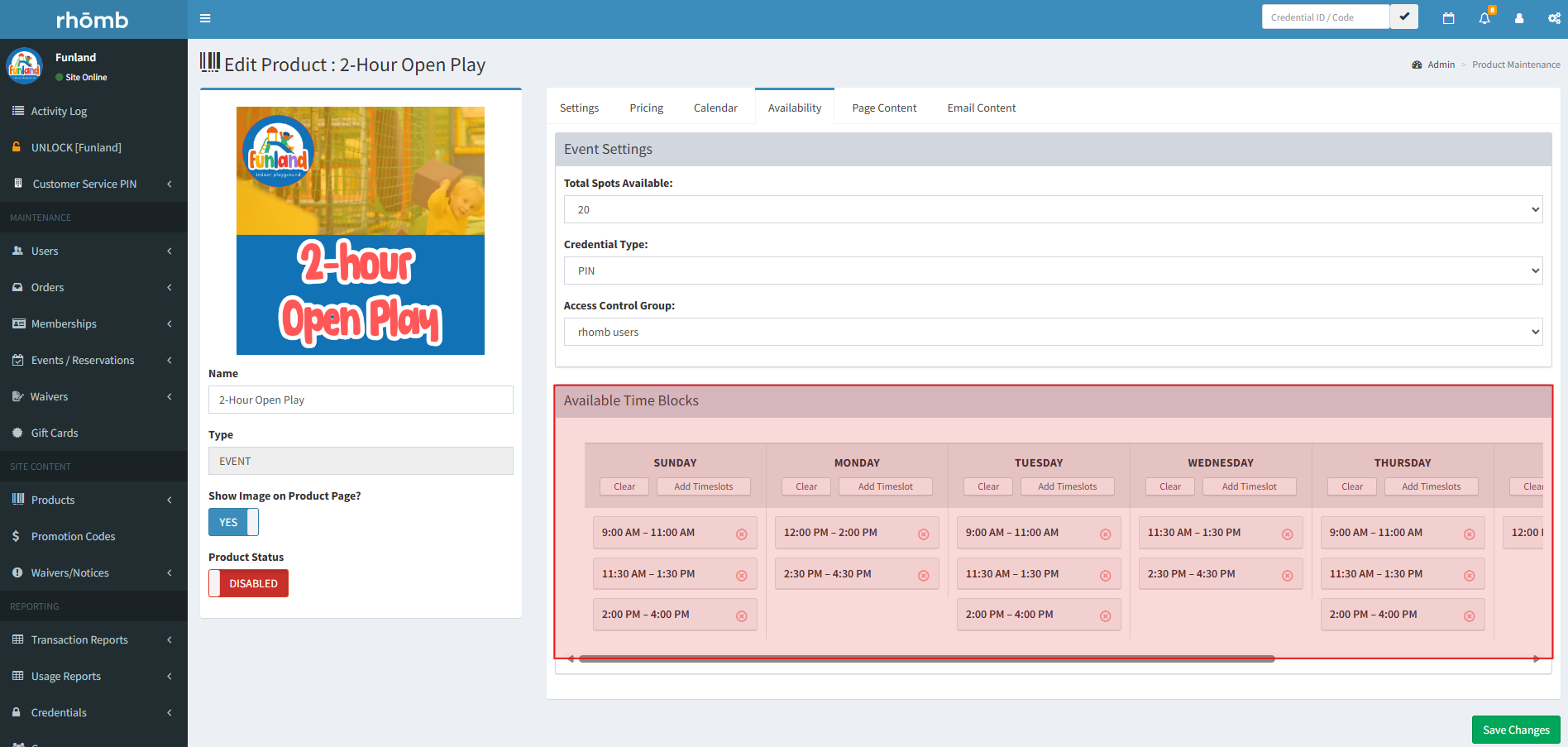Open the settings gears icon
1568x747 pixels.
1554,18
